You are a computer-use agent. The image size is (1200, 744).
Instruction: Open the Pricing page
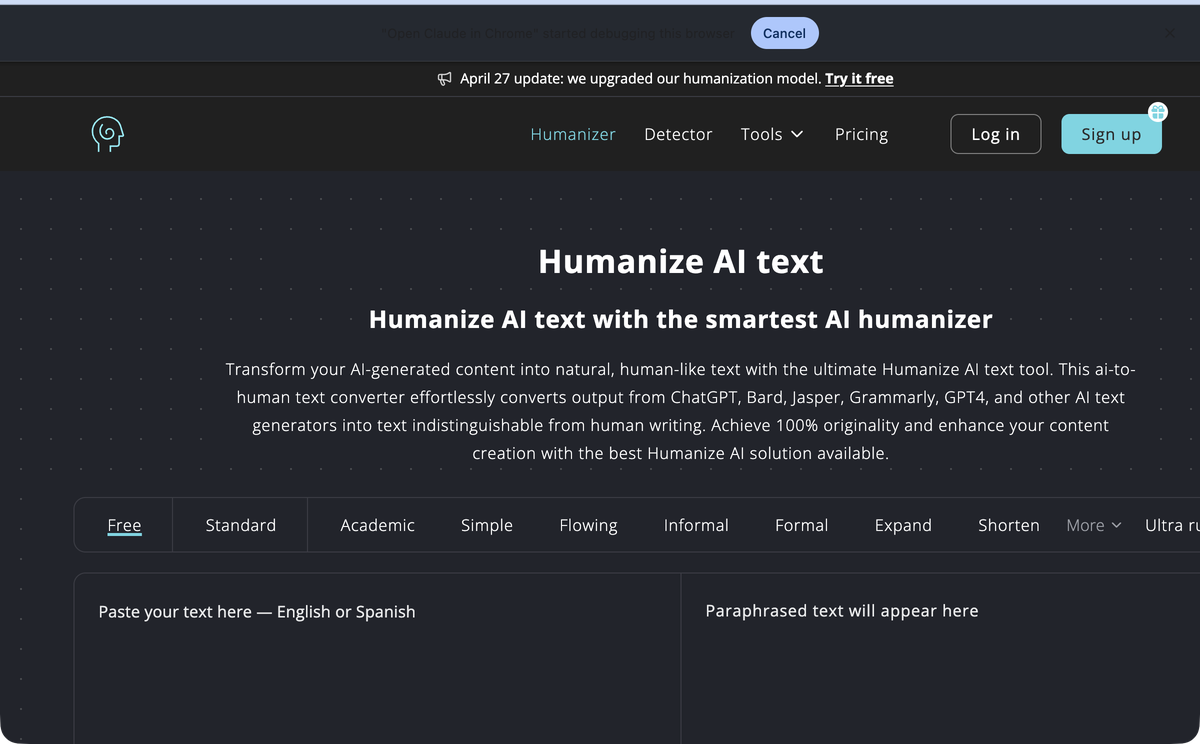point(861,134)
